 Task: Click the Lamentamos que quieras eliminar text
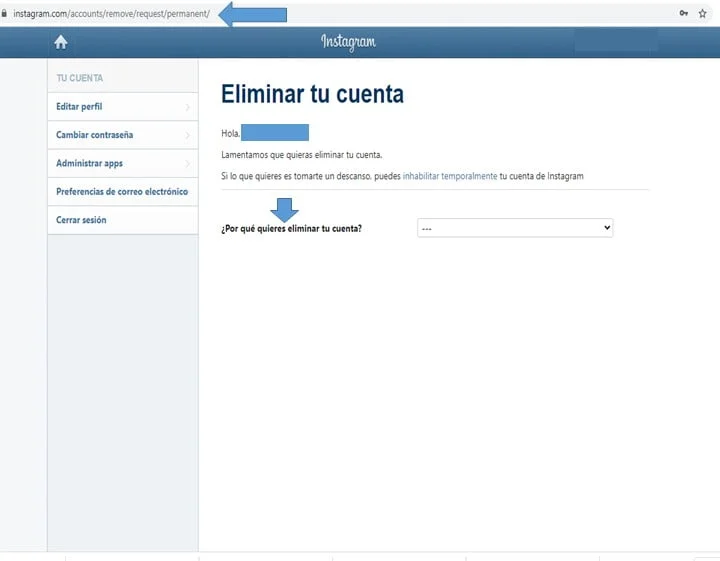pyautogui.click(x=301, y=155)
